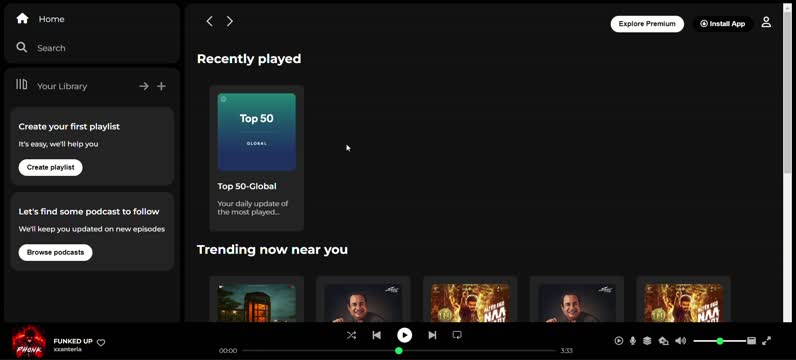Click the Create playlist button
The image size is (796, 360).
click(50, 168)
